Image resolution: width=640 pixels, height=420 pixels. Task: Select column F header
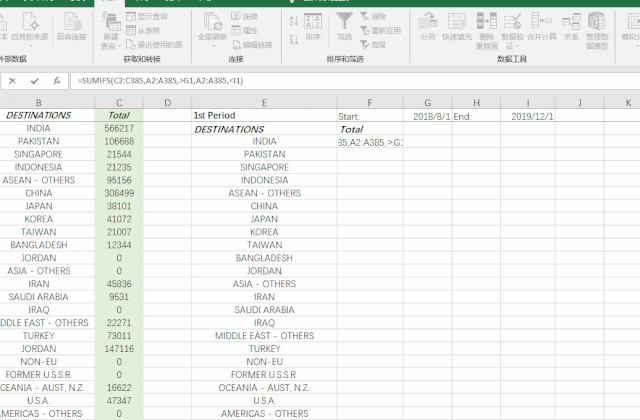pyautogui.click(x=370, y=103)
